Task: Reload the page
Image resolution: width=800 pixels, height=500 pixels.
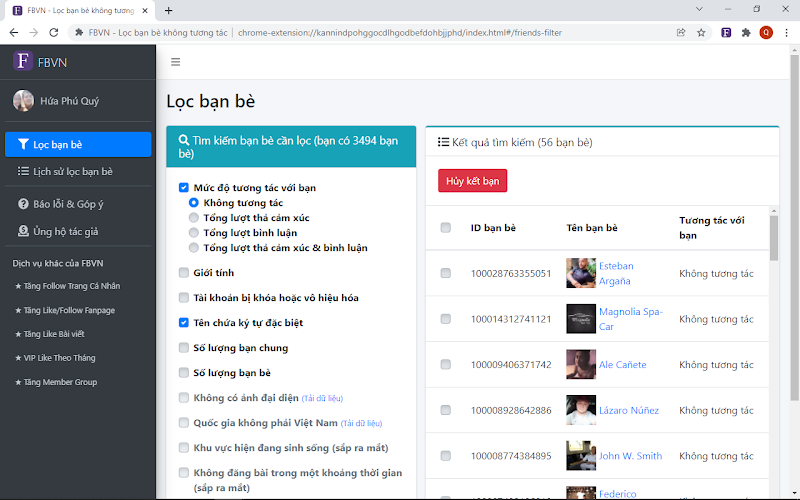Action: point(54,33)
